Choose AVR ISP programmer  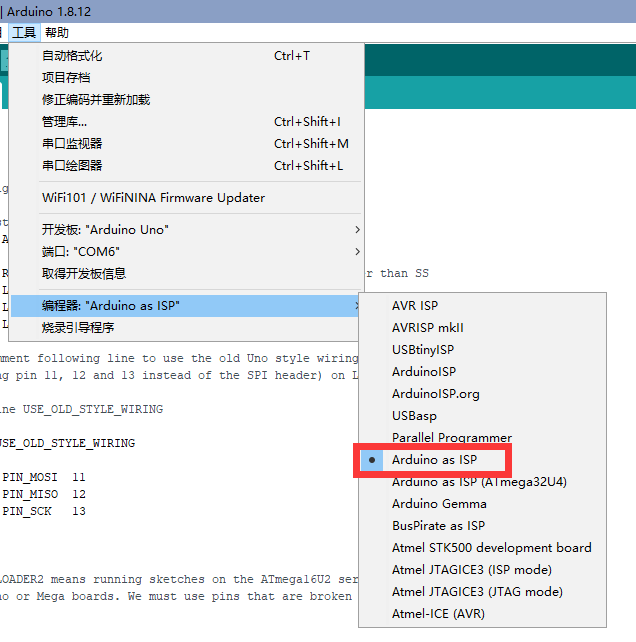coord(482,305)
